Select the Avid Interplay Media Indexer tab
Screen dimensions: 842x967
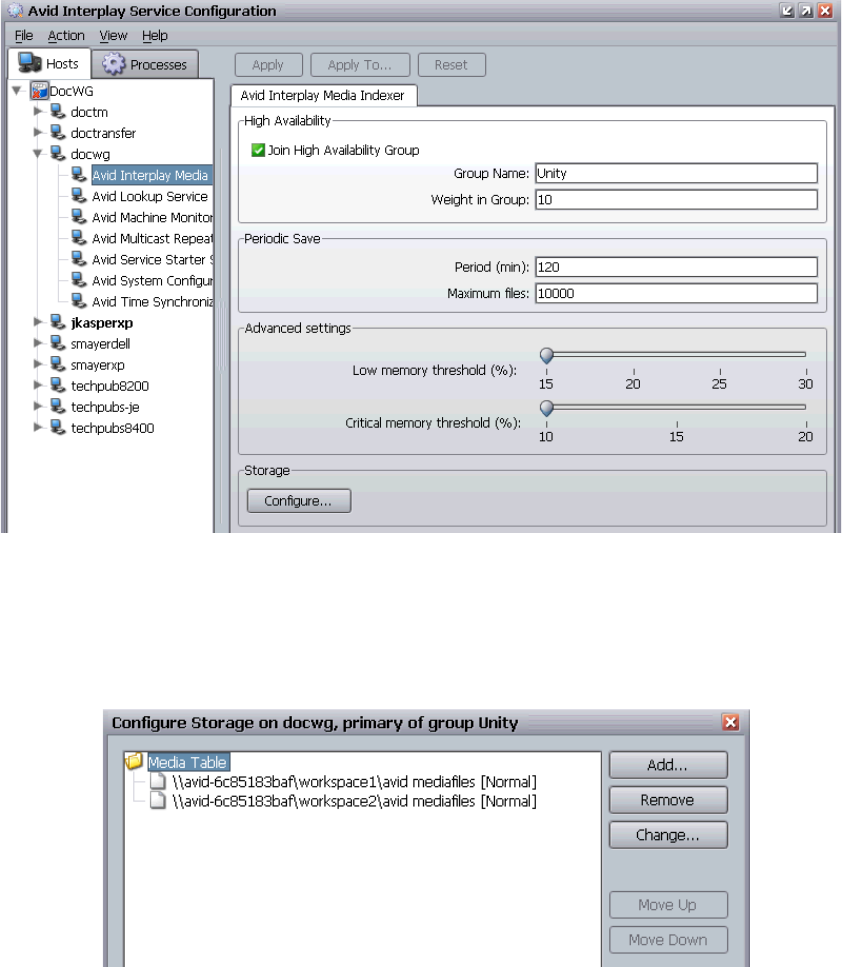[323, 96]
